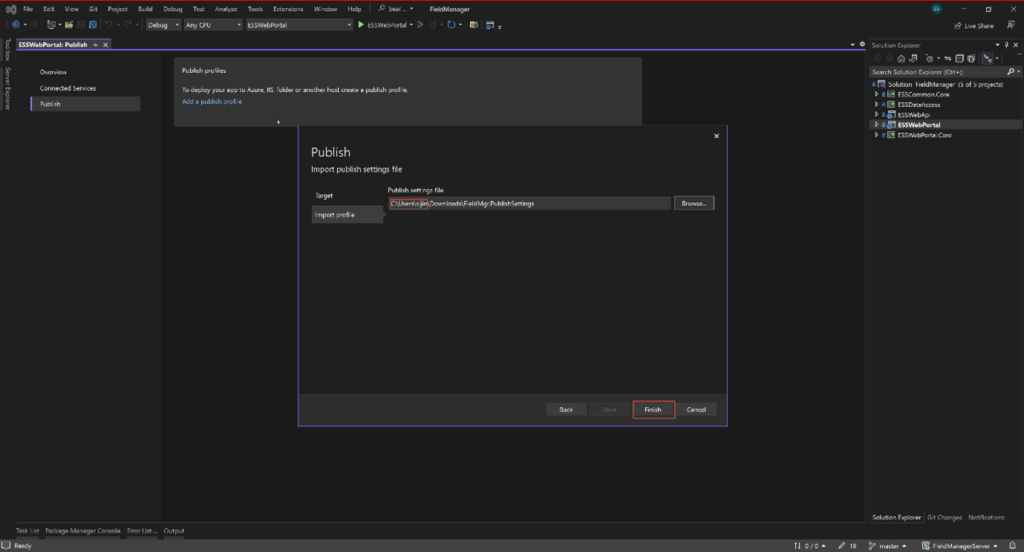
Task: Open the dropdown arrow beside Start ESSWebPortal
Action: coord(411,25)
